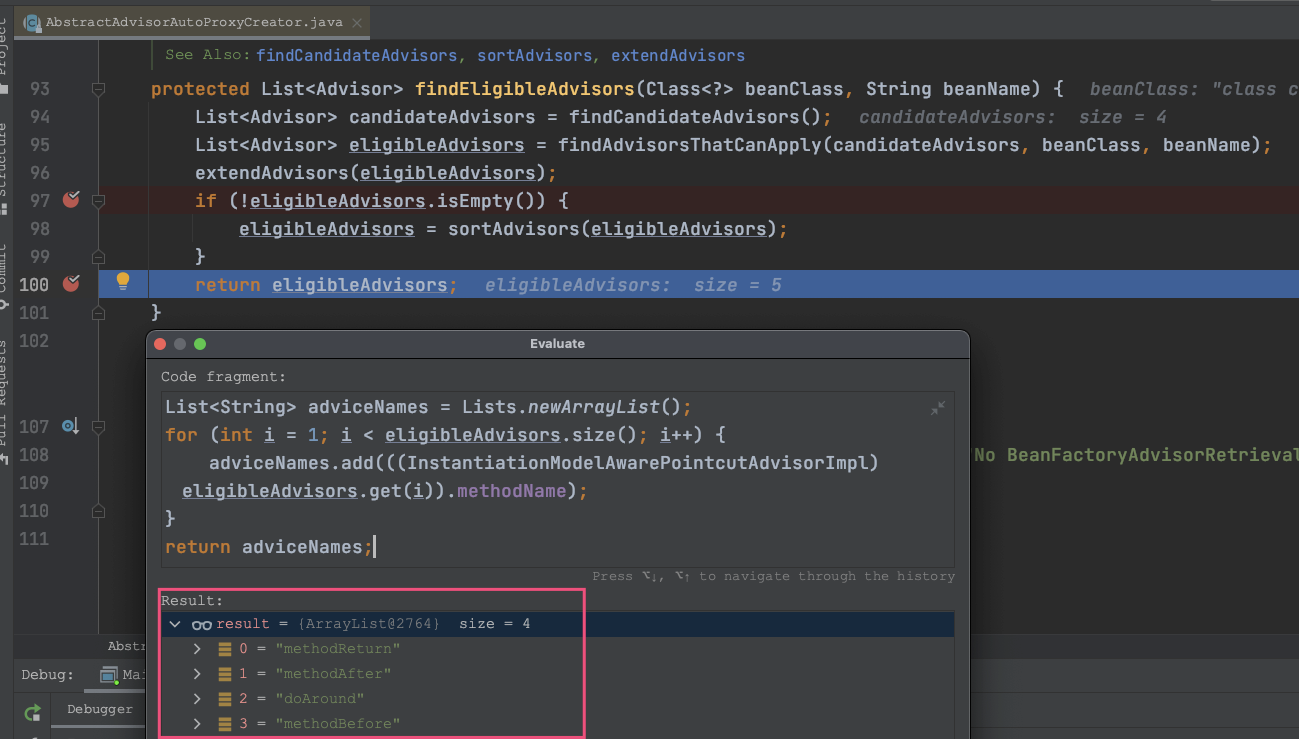
Task: Click the breakpoint on line 97
Action: [x=70, y=200]
